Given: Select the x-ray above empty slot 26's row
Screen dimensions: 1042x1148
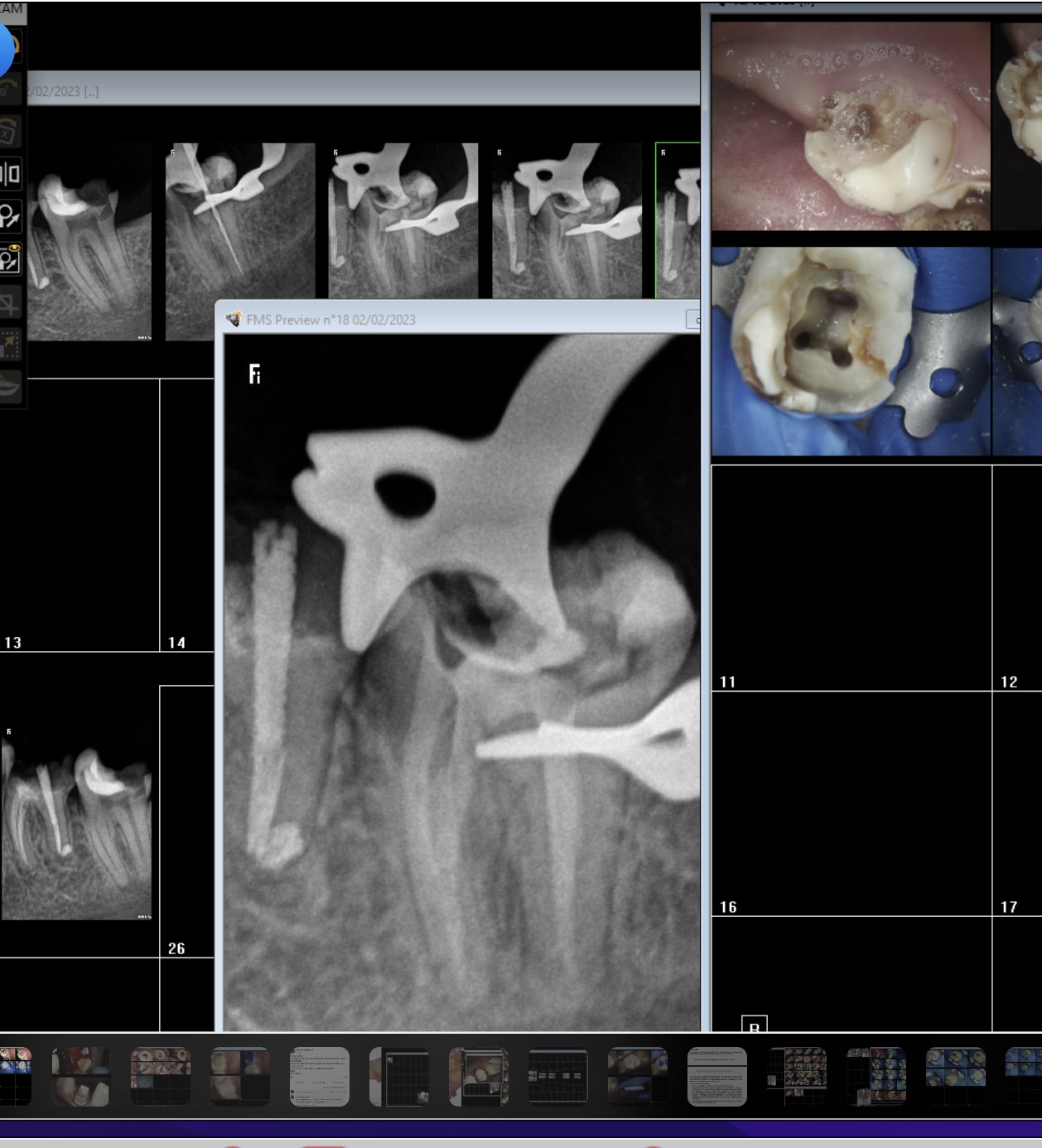Looking at the screenshot, I should (76, 826).
